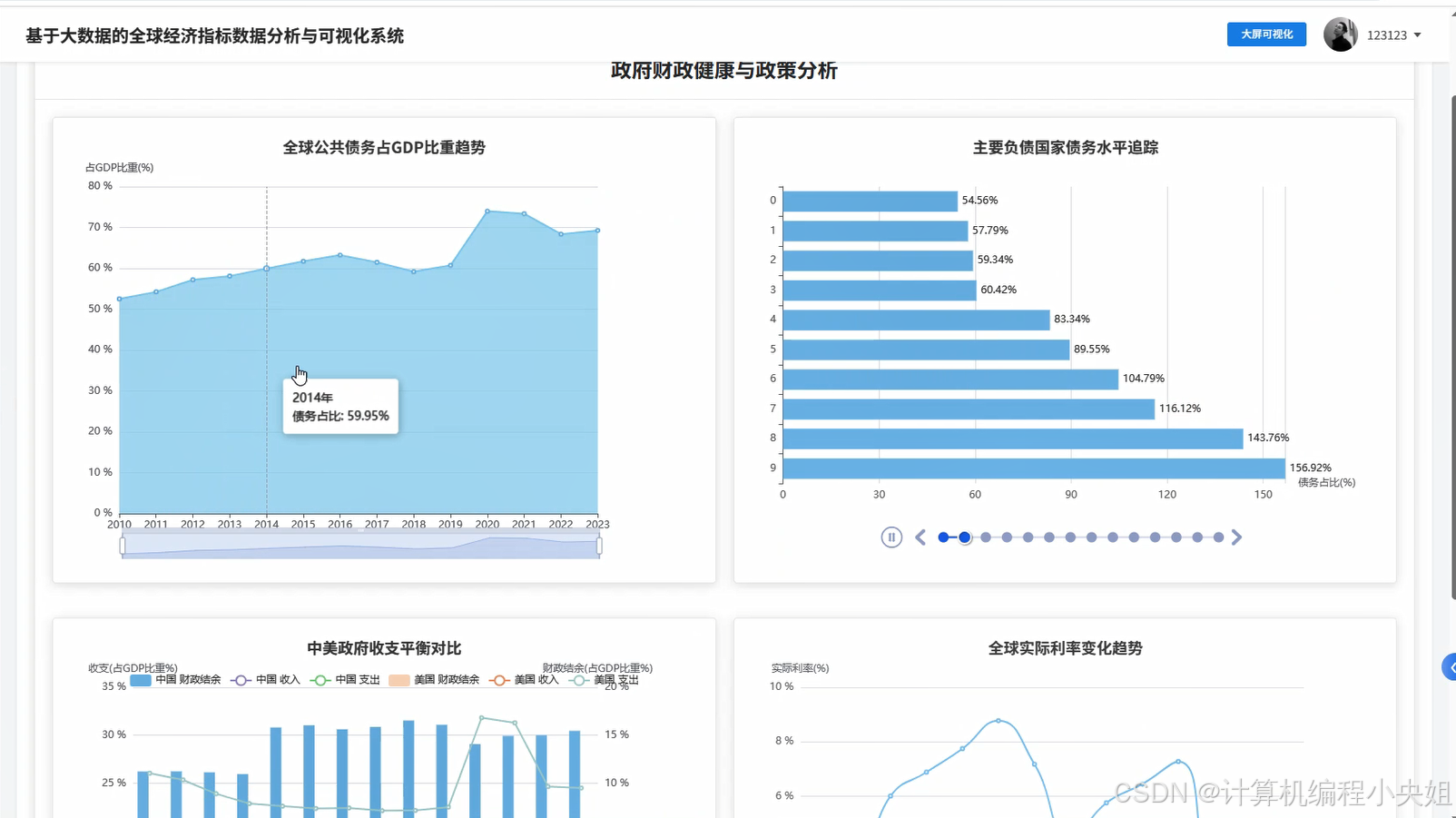1456x818 pixels.
Task: Click the 123123 username label
Action: point(1387,35)
